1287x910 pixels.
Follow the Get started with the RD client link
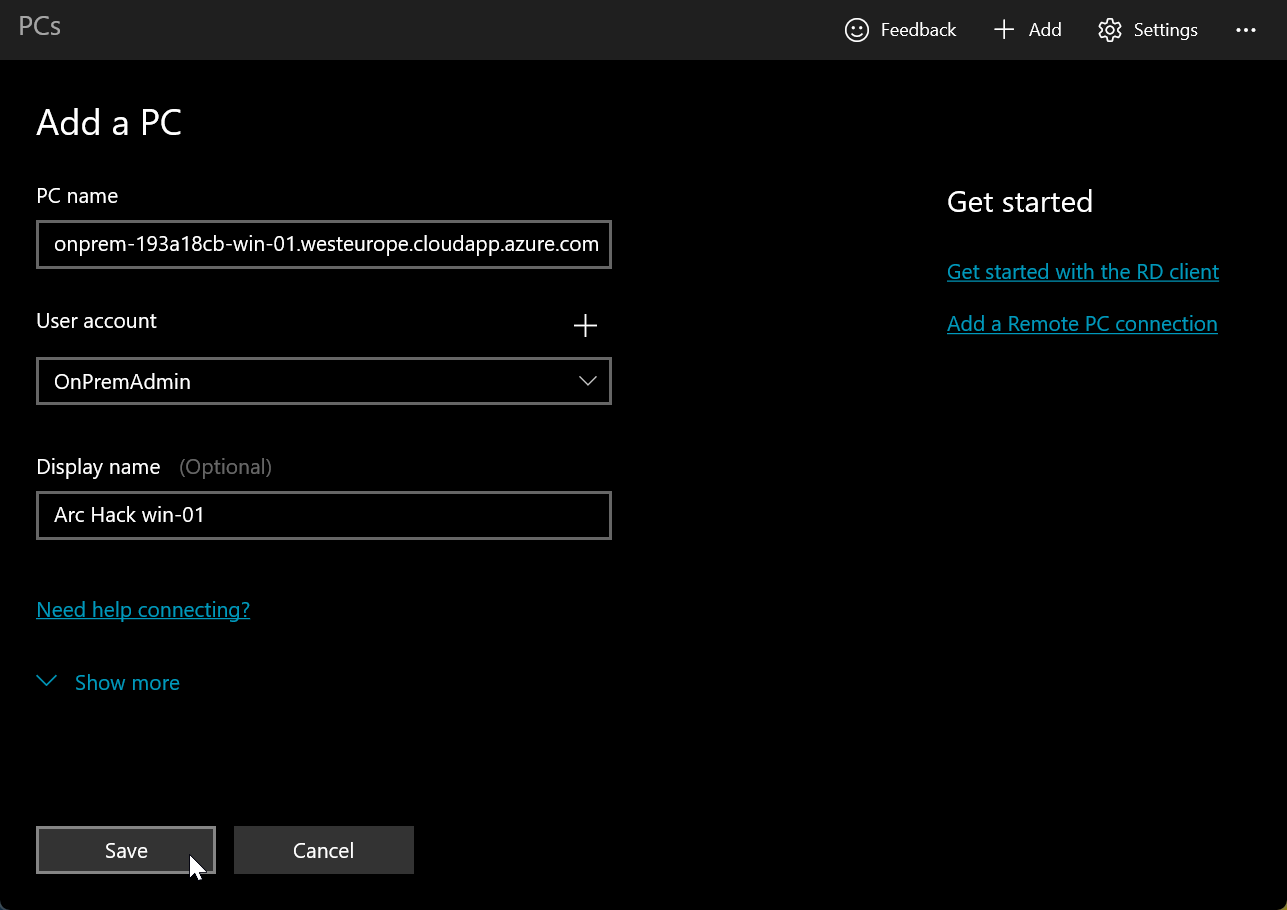point(1083,271)
